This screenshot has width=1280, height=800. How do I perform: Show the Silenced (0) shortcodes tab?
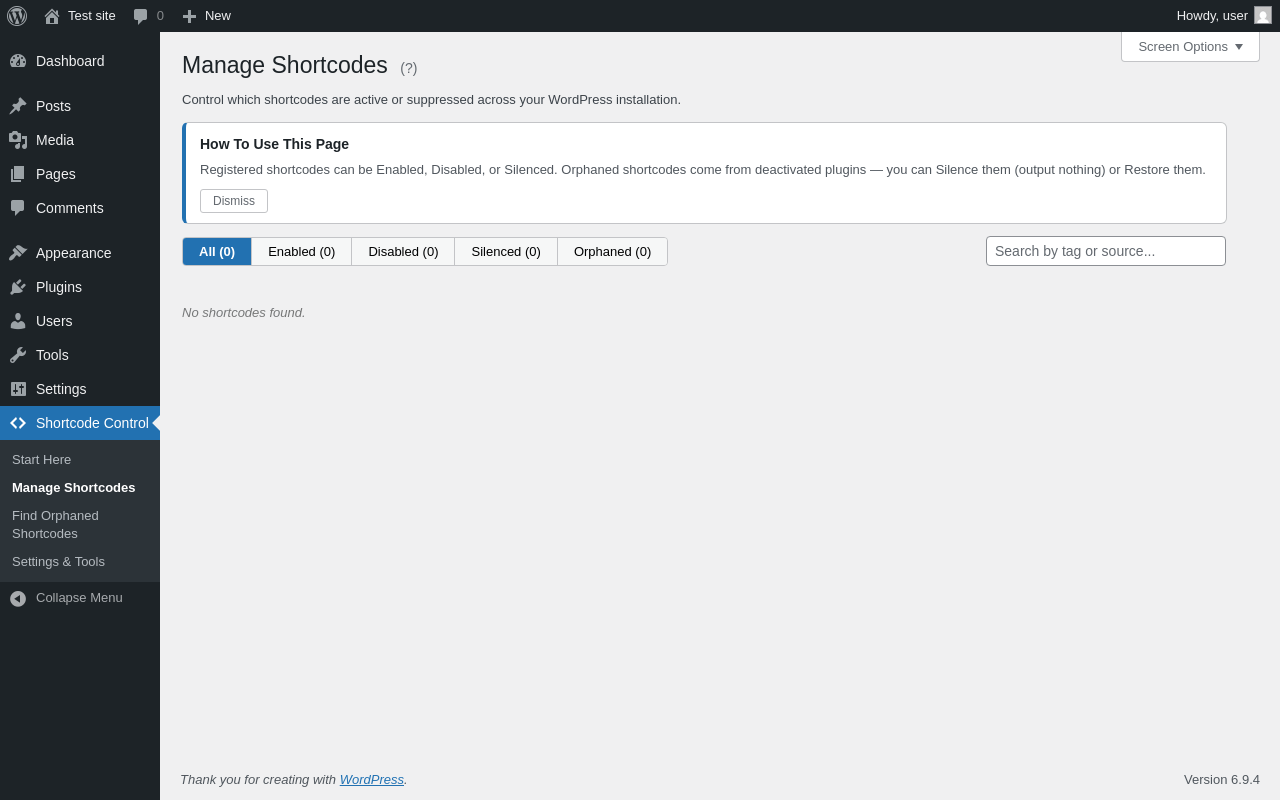coord(506,251)
